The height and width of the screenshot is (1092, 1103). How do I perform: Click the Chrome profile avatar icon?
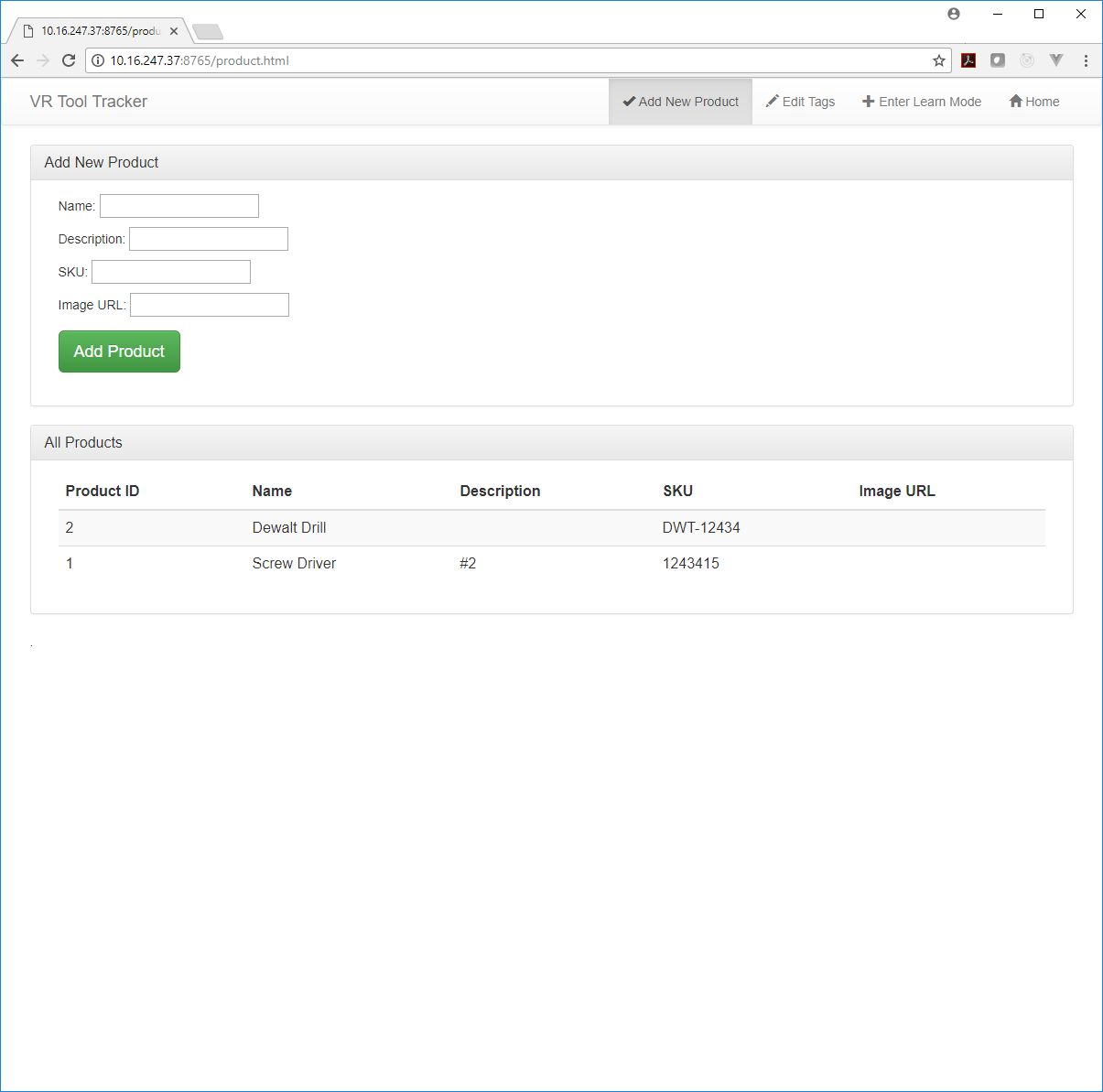pos(954,14)
